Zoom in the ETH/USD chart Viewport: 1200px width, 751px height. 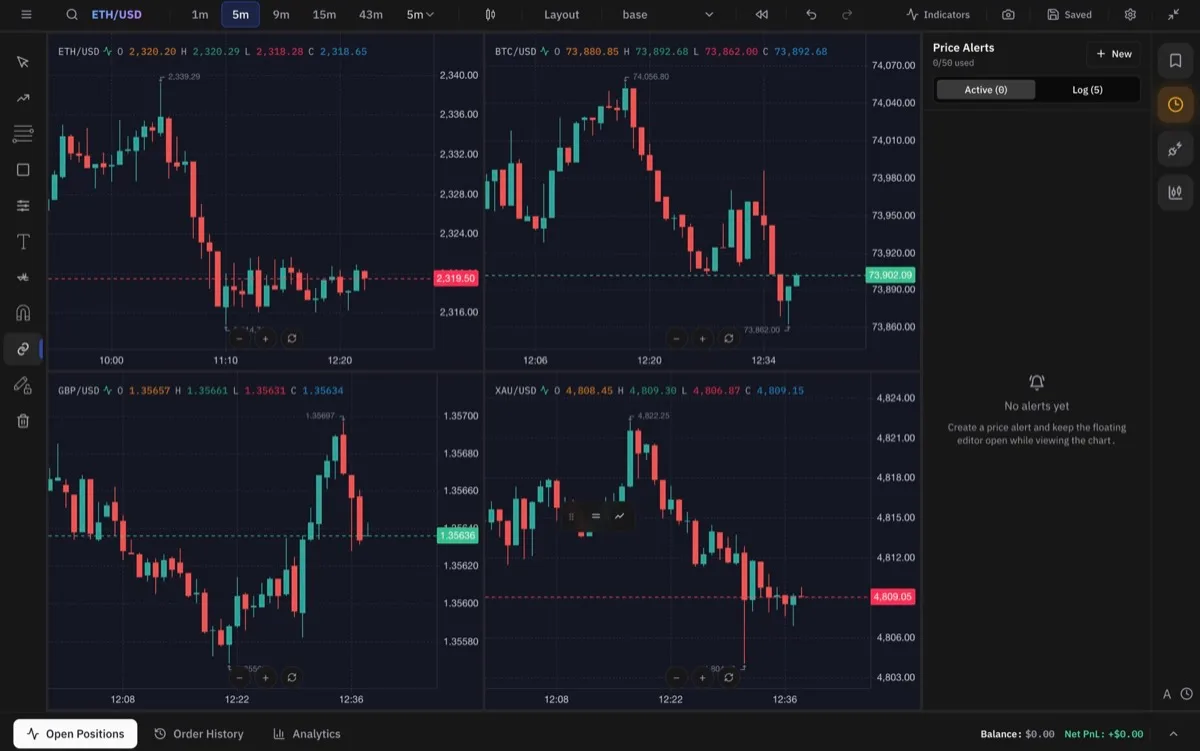(x=266, y=339)
